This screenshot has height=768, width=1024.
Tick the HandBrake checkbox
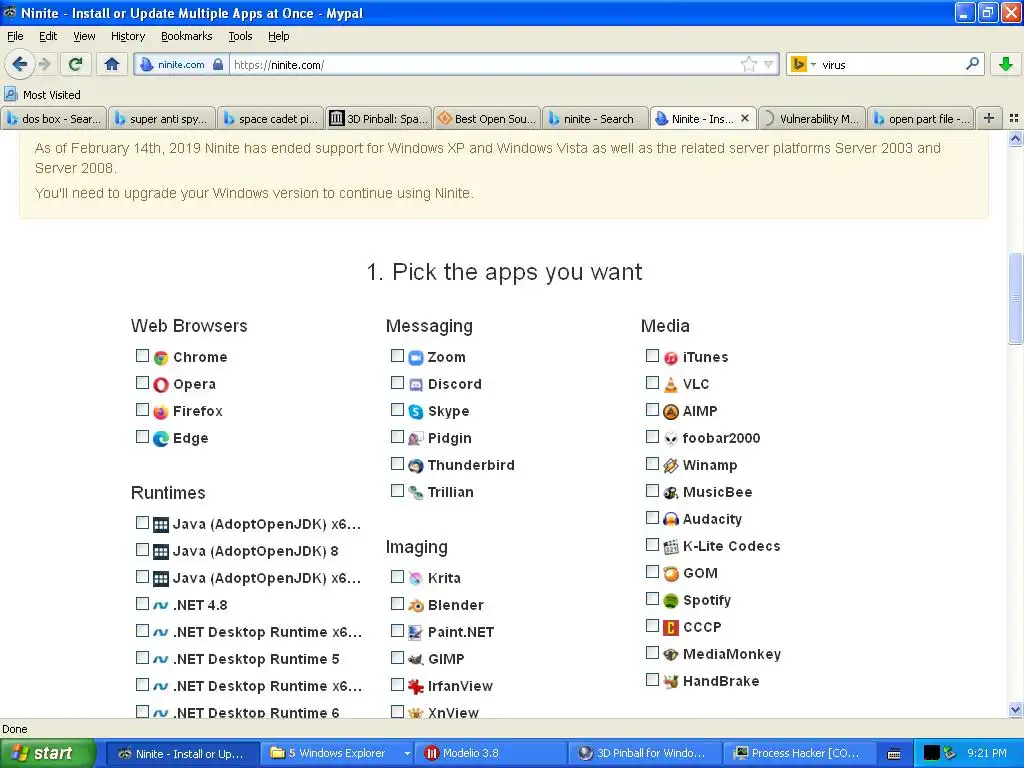click(x=652, y=679)
